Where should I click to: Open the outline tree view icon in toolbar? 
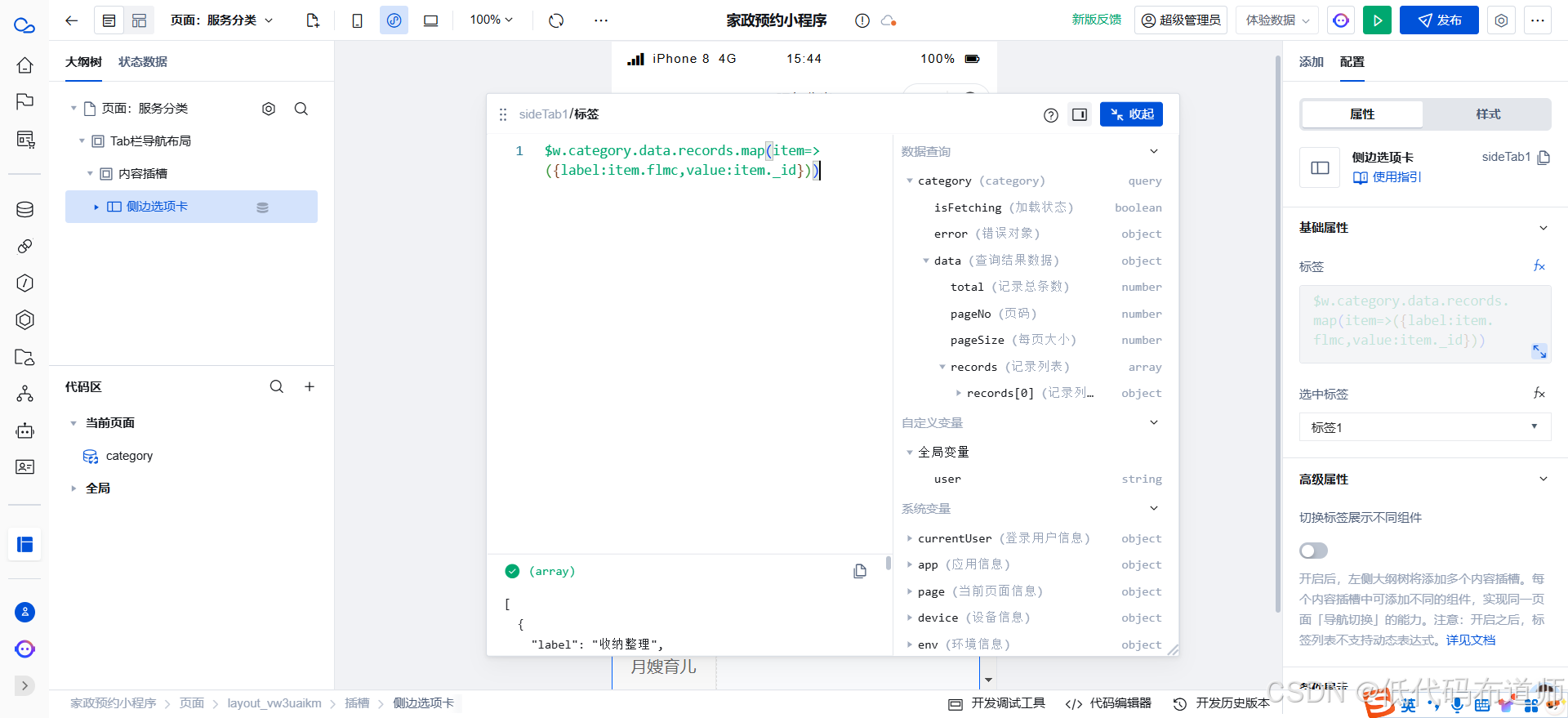tap(109, 20)
